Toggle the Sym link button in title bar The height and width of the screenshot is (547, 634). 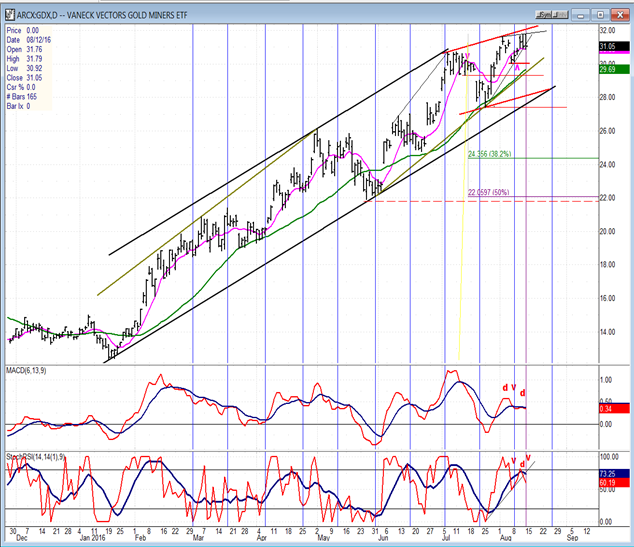coord(544,15)
